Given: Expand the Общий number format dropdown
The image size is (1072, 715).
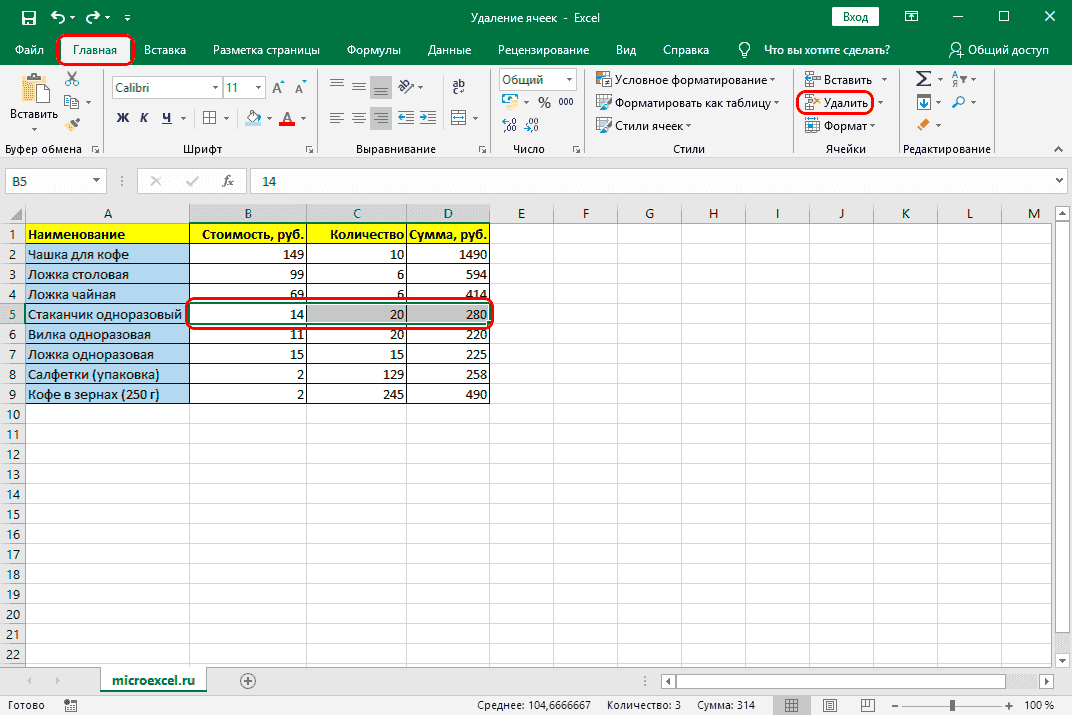Looking at the screenshot, I should coord(570,80).
